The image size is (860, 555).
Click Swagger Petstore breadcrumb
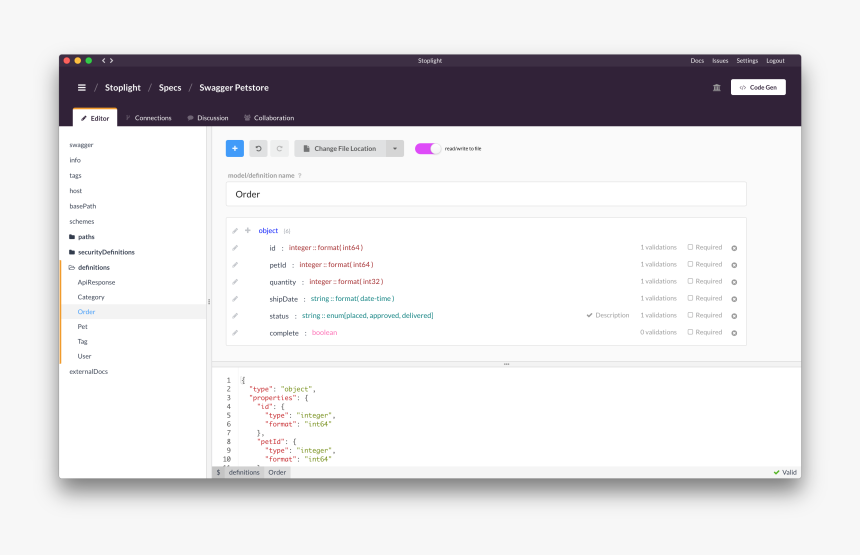pyautogui.click(x=234, y=88)
